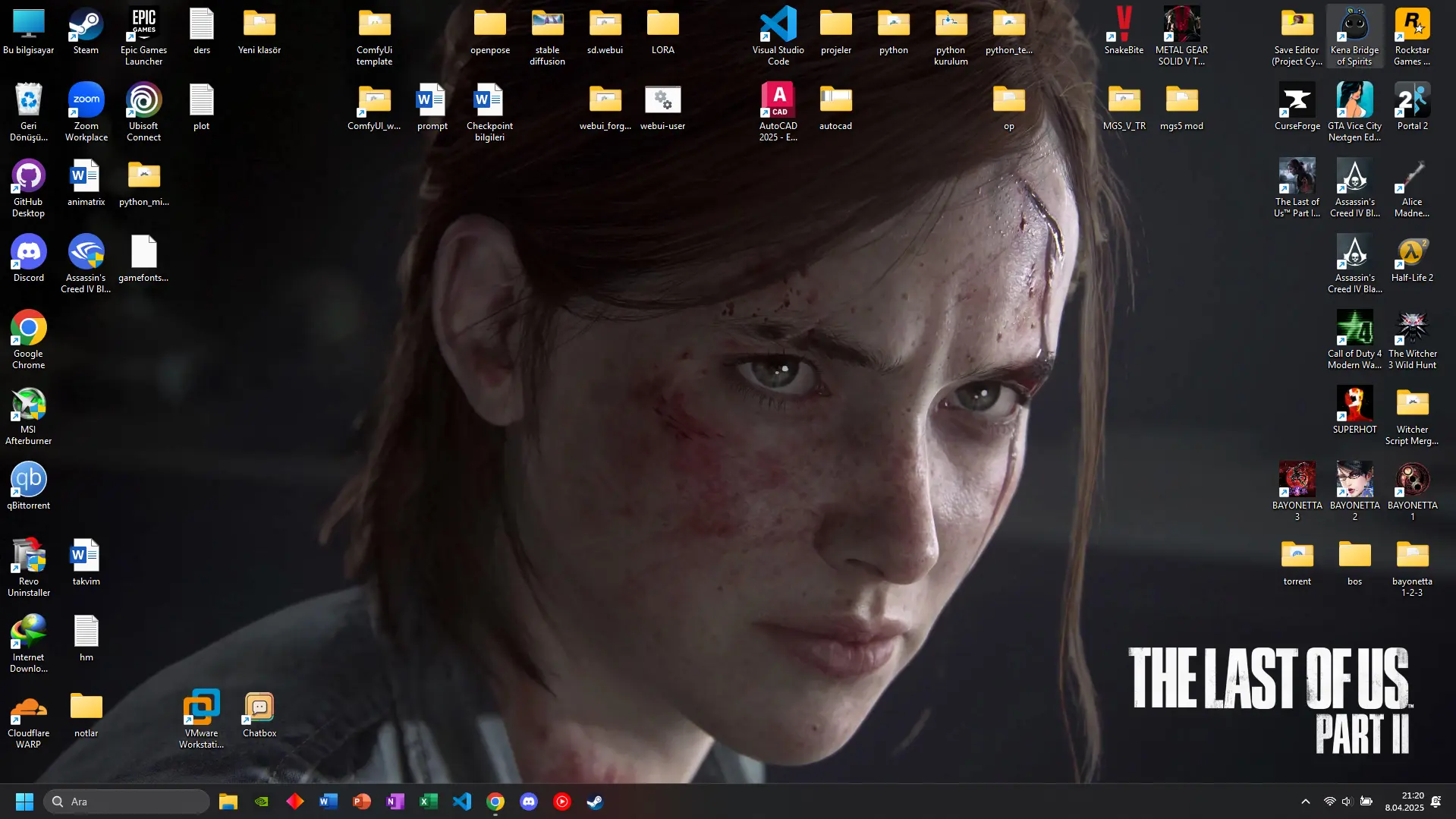Select the GTA Vice City Nextgen shortcut

[x=1354, y=113]
